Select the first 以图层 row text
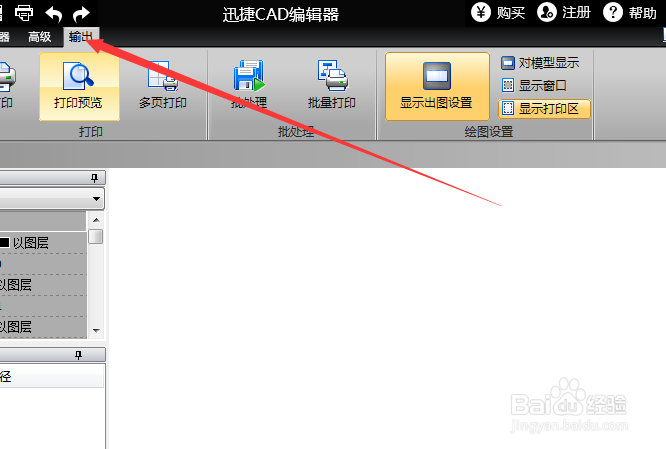The height and width of the screenshot is (449, 666). pyautogui.click(x=31, y=243)
